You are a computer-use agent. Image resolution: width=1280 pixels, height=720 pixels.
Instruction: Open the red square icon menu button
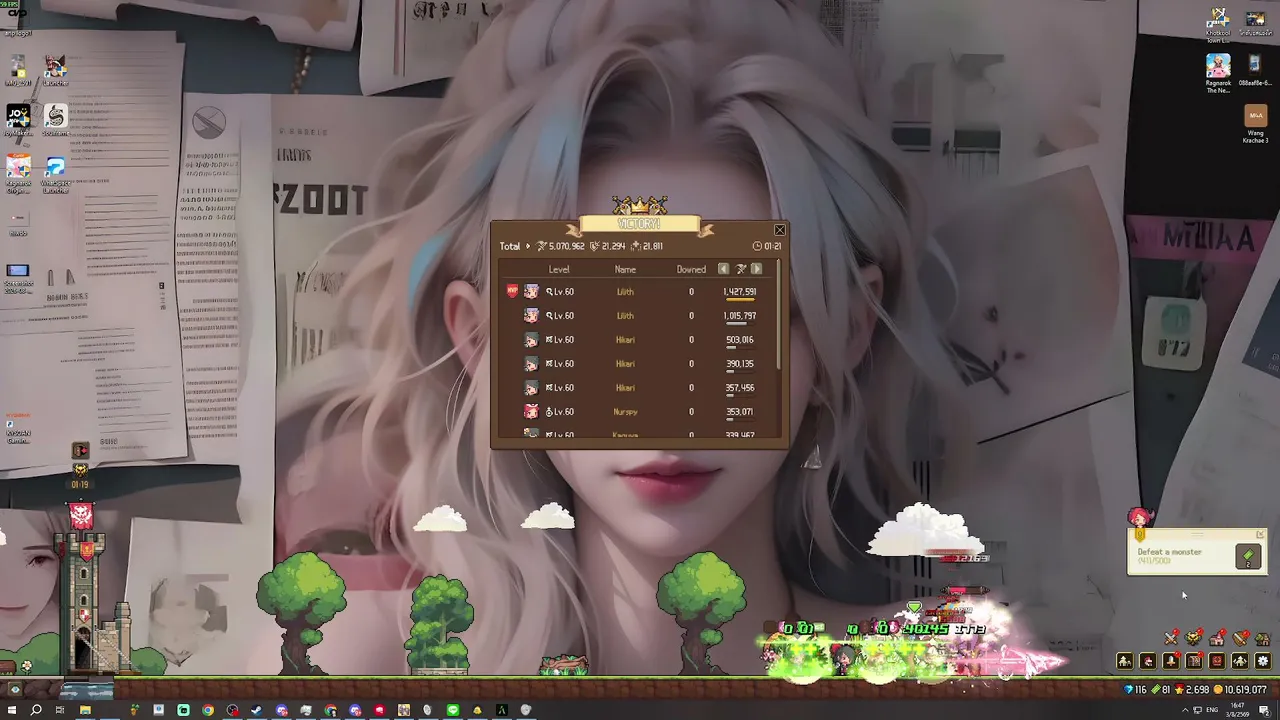1217,661
